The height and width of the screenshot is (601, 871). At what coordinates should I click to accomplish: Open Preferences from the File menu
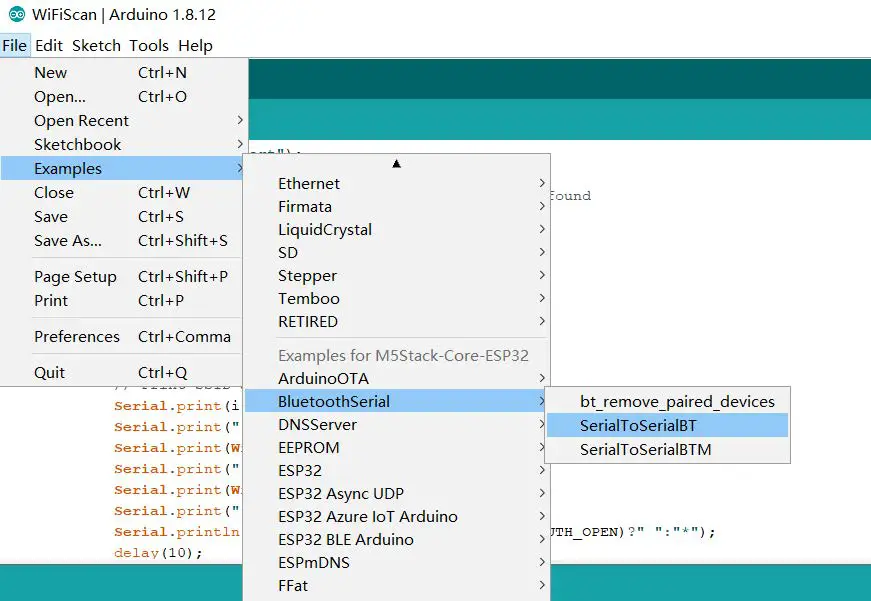pyautogui.click(x=122, y=337)
